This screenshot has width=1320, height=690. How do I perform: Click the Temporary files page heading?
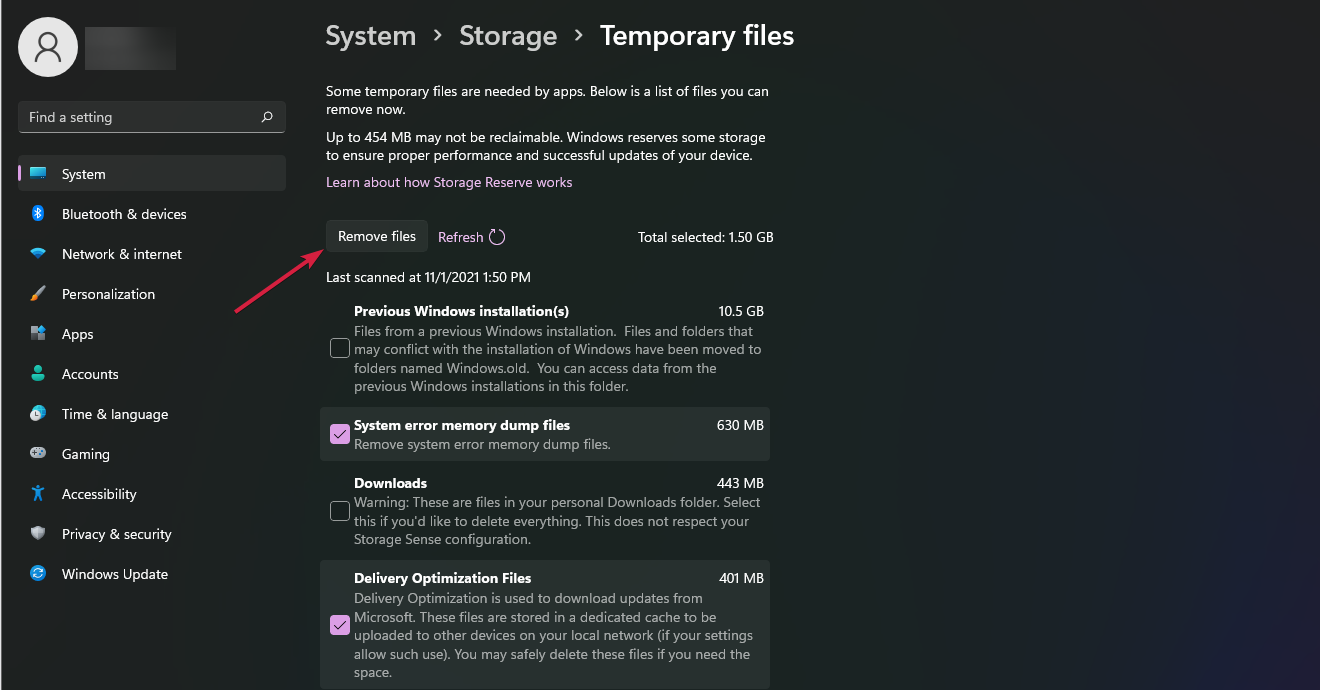click(697, 36)
